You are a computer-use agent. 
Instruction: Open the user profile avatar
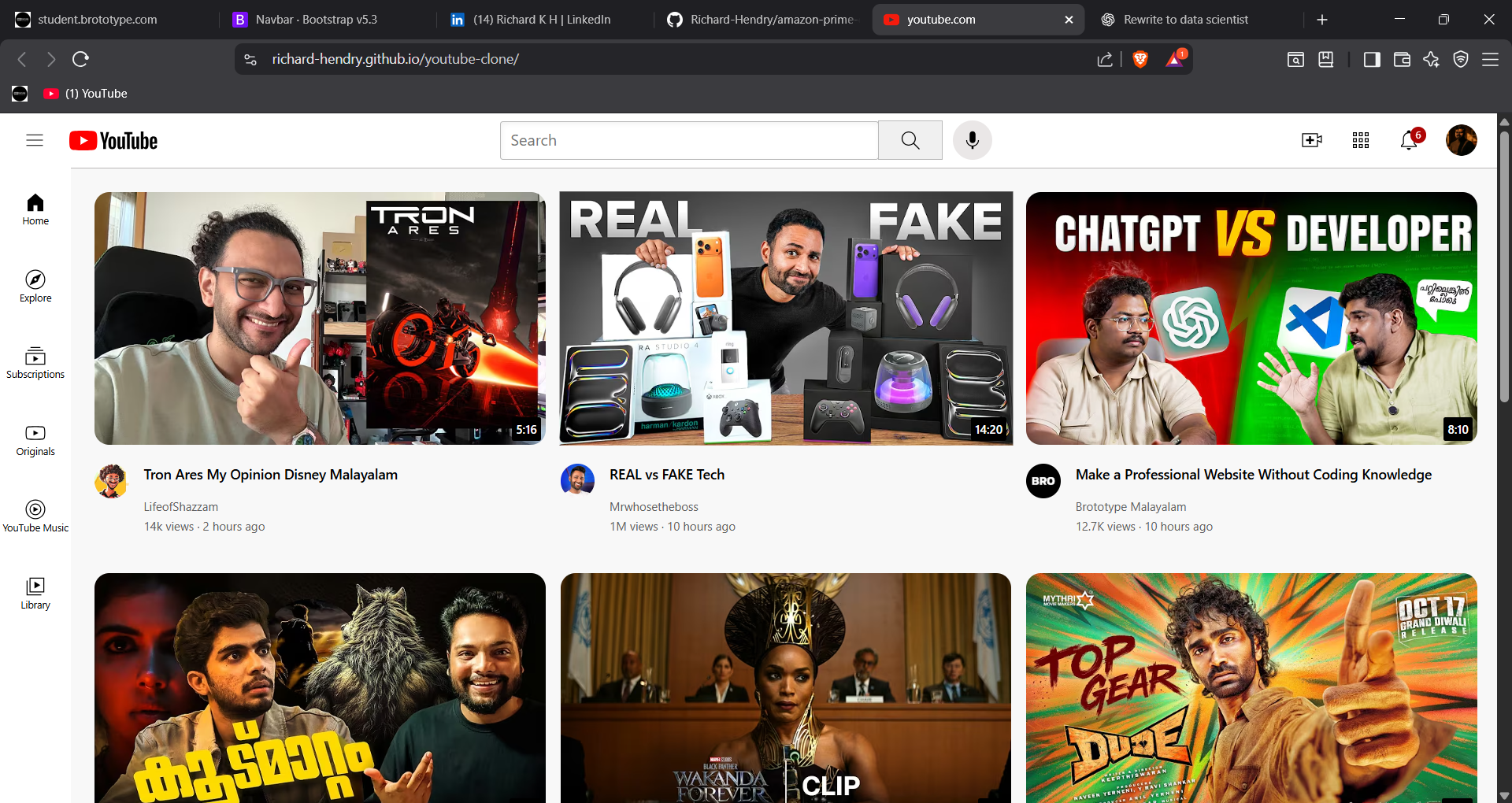[1462, 140]
